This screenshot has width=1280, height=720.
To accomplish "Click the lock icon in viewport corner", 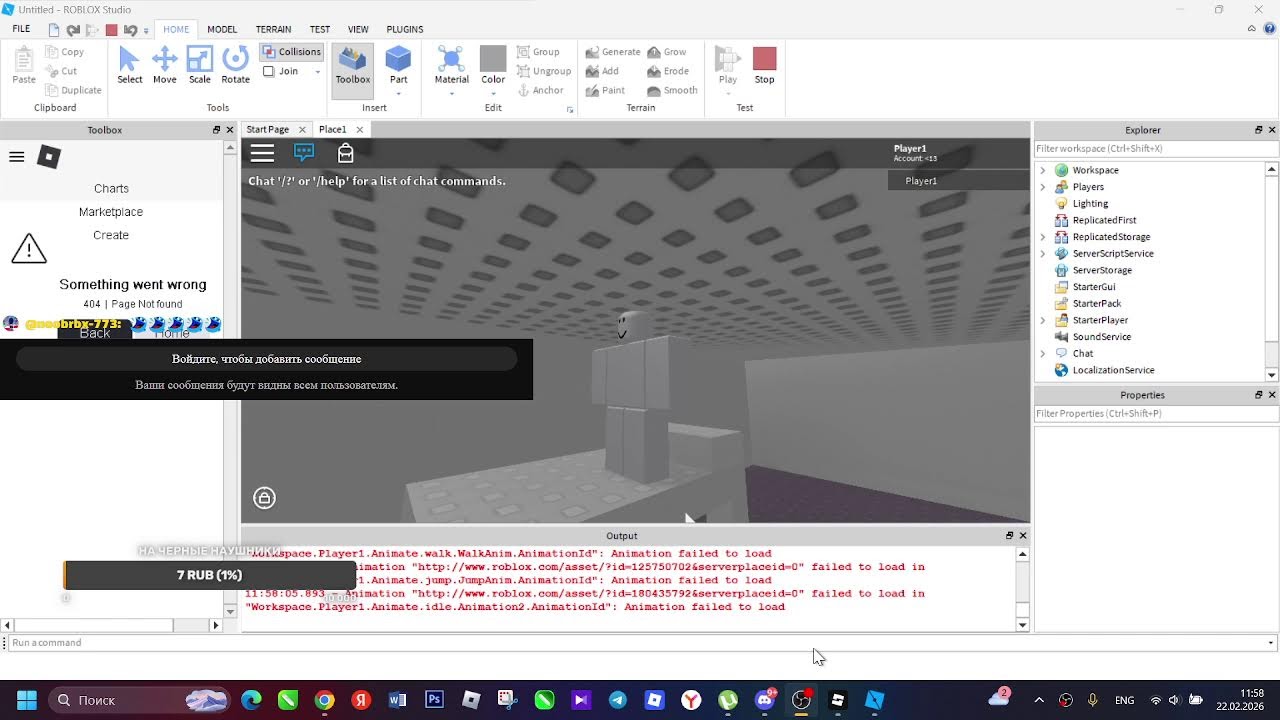I will 264,498.
